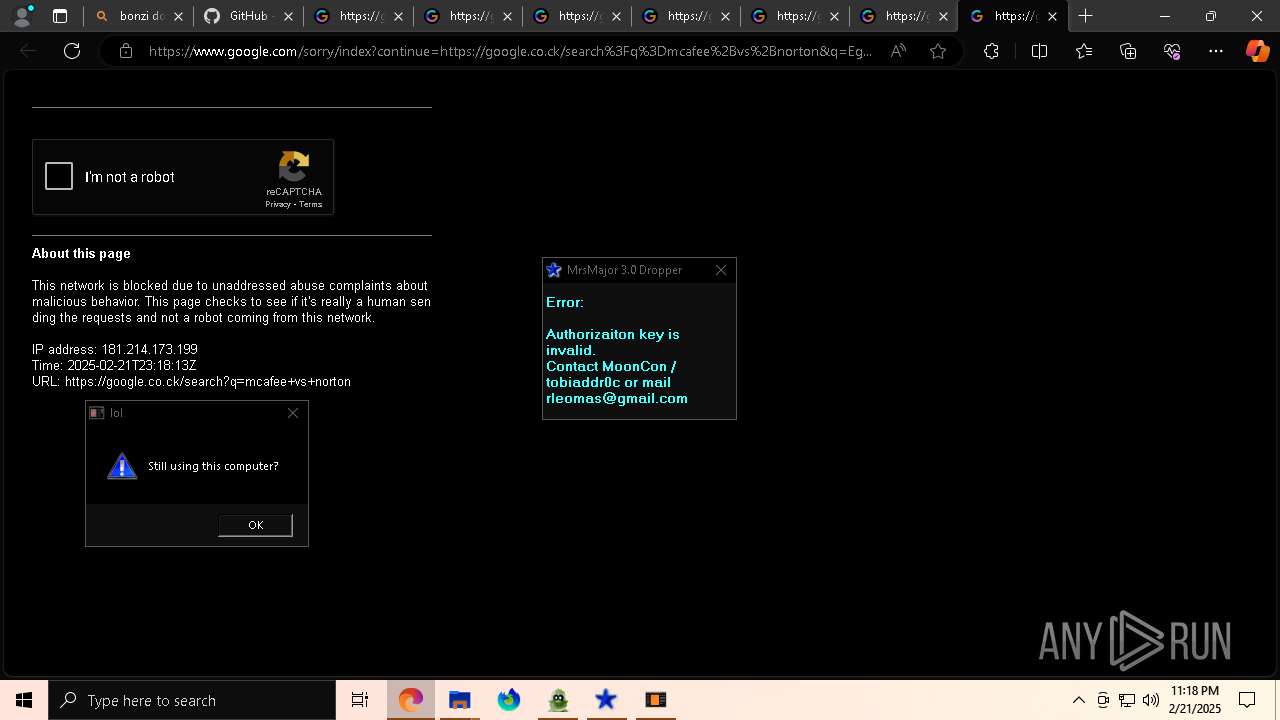Open Microsoft Edge from the taskbar
This screenshot has width=1280, height=720.
pyautogui.click(x=410, y=700)
